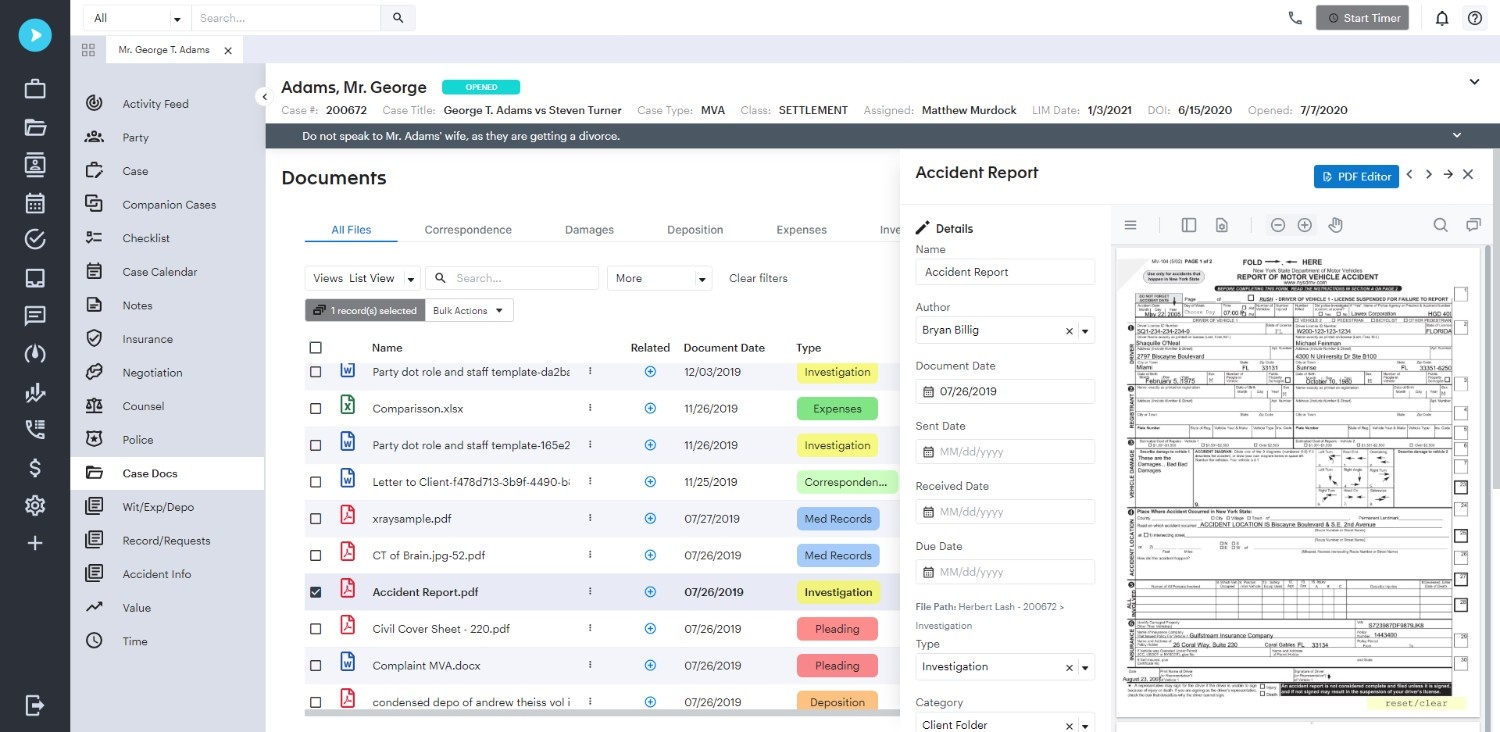
Task: Check the checkbox next to Comparisson.xlsx
Action: point(315,408)
